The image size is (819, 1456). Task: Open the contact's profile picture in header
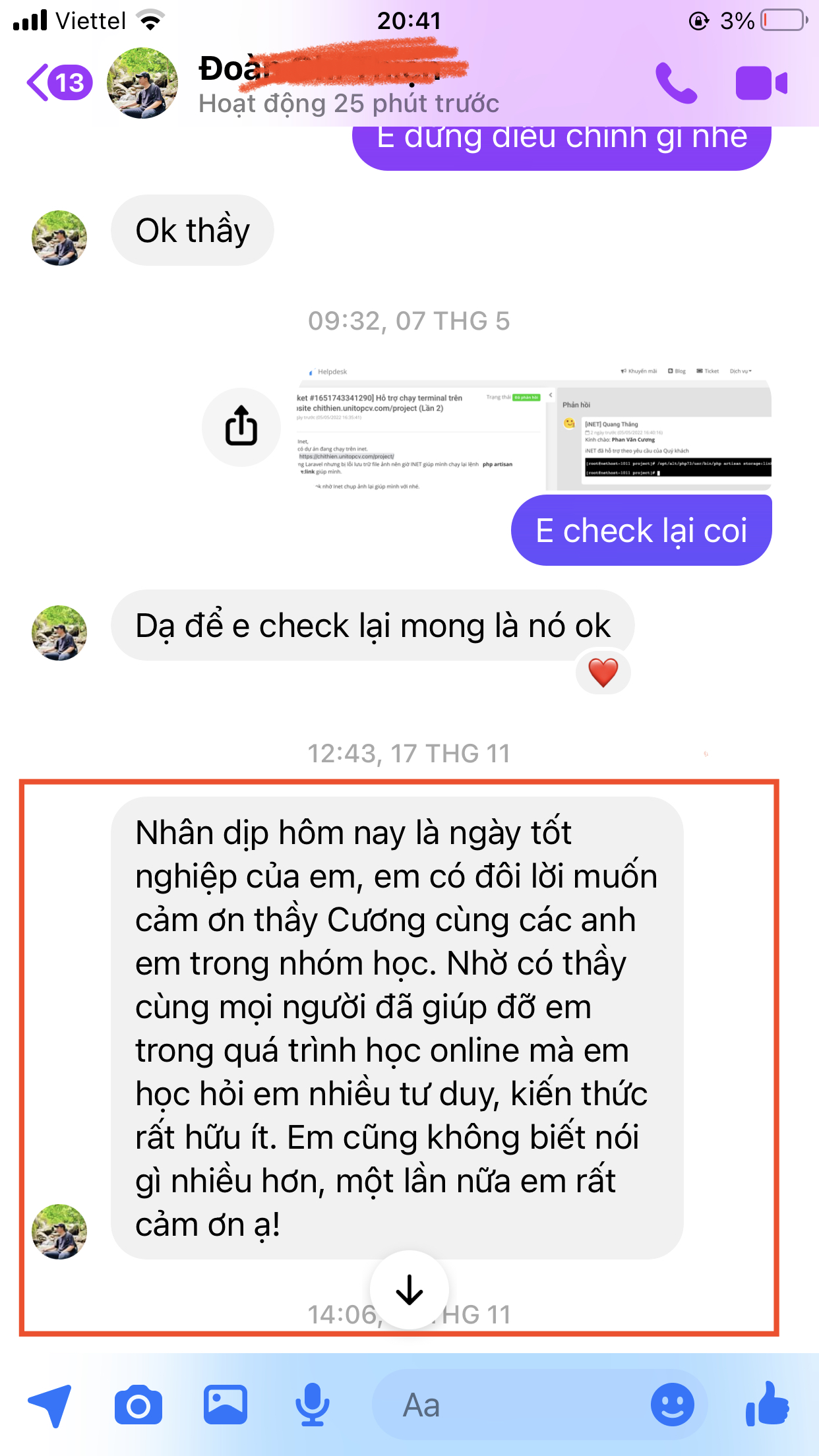pos(142,83)
